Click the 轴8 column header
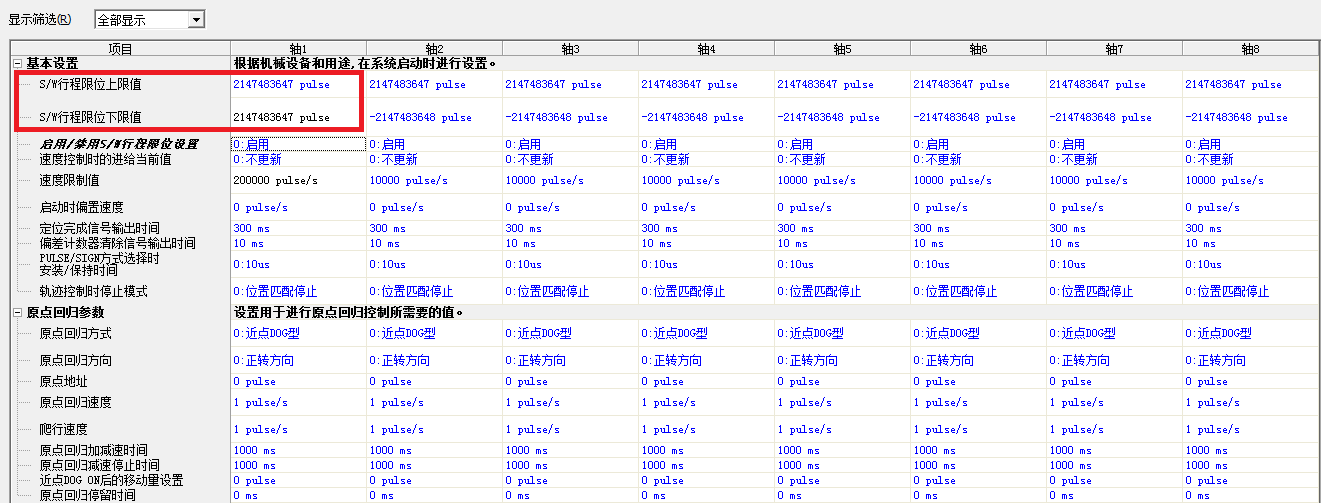 click(1250, 48)
